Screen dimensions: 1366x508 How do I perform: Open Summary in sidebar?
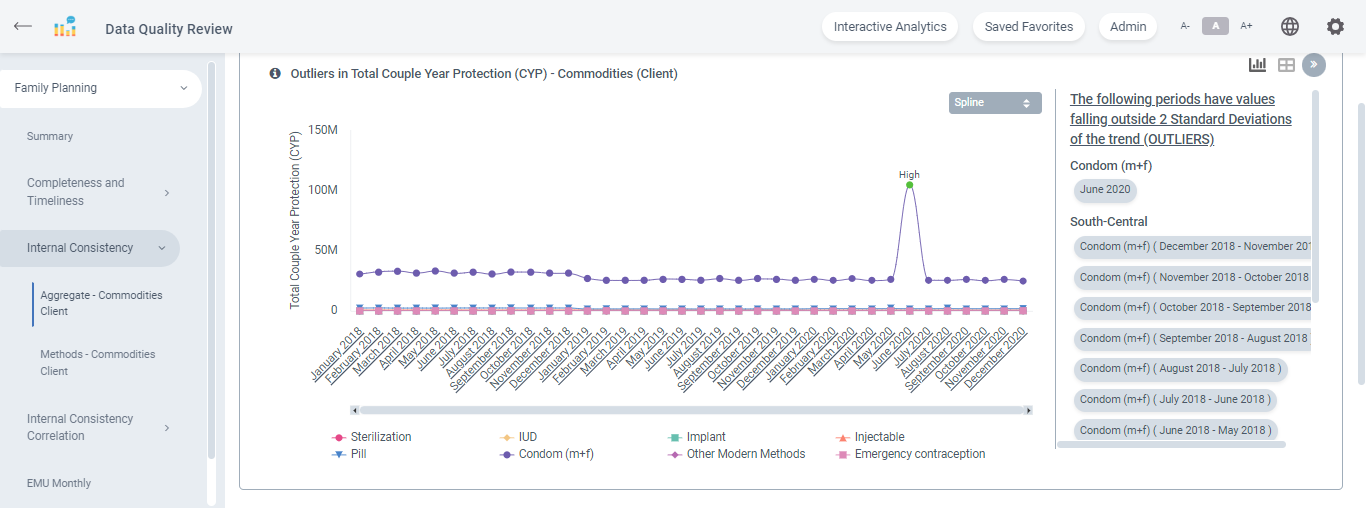pyautogui.click(x=50, y=136)
